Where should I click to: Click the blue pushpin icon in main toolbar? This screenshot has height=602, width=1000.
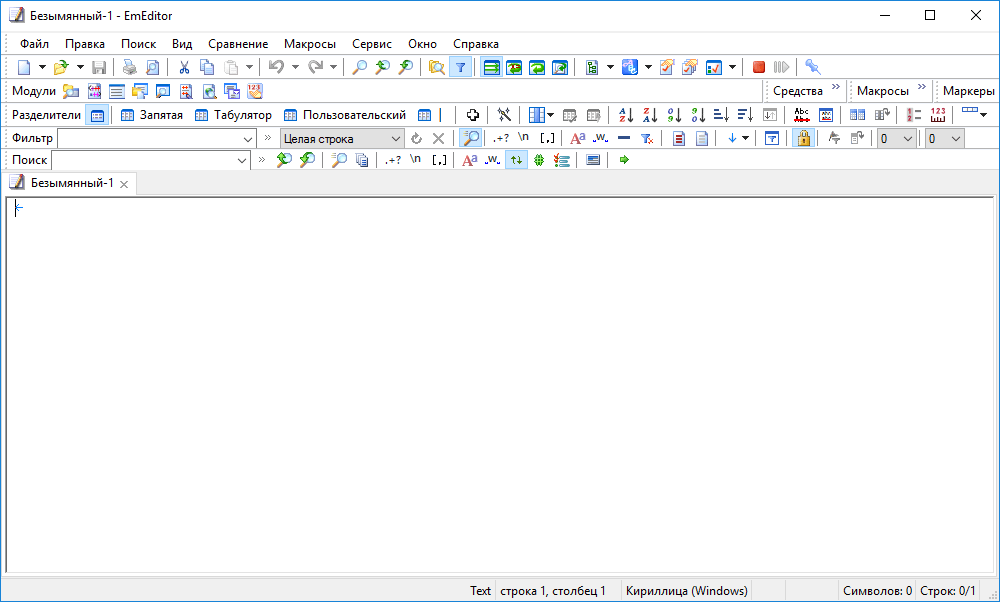click(812, 67)
